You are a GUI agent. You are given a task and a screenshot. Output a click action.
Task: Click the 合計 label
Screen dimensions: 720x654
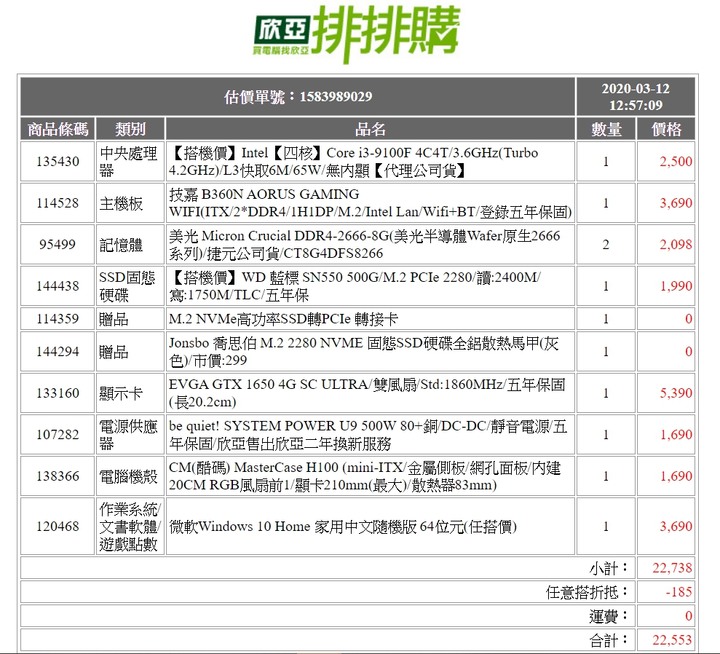pos(608,640)
